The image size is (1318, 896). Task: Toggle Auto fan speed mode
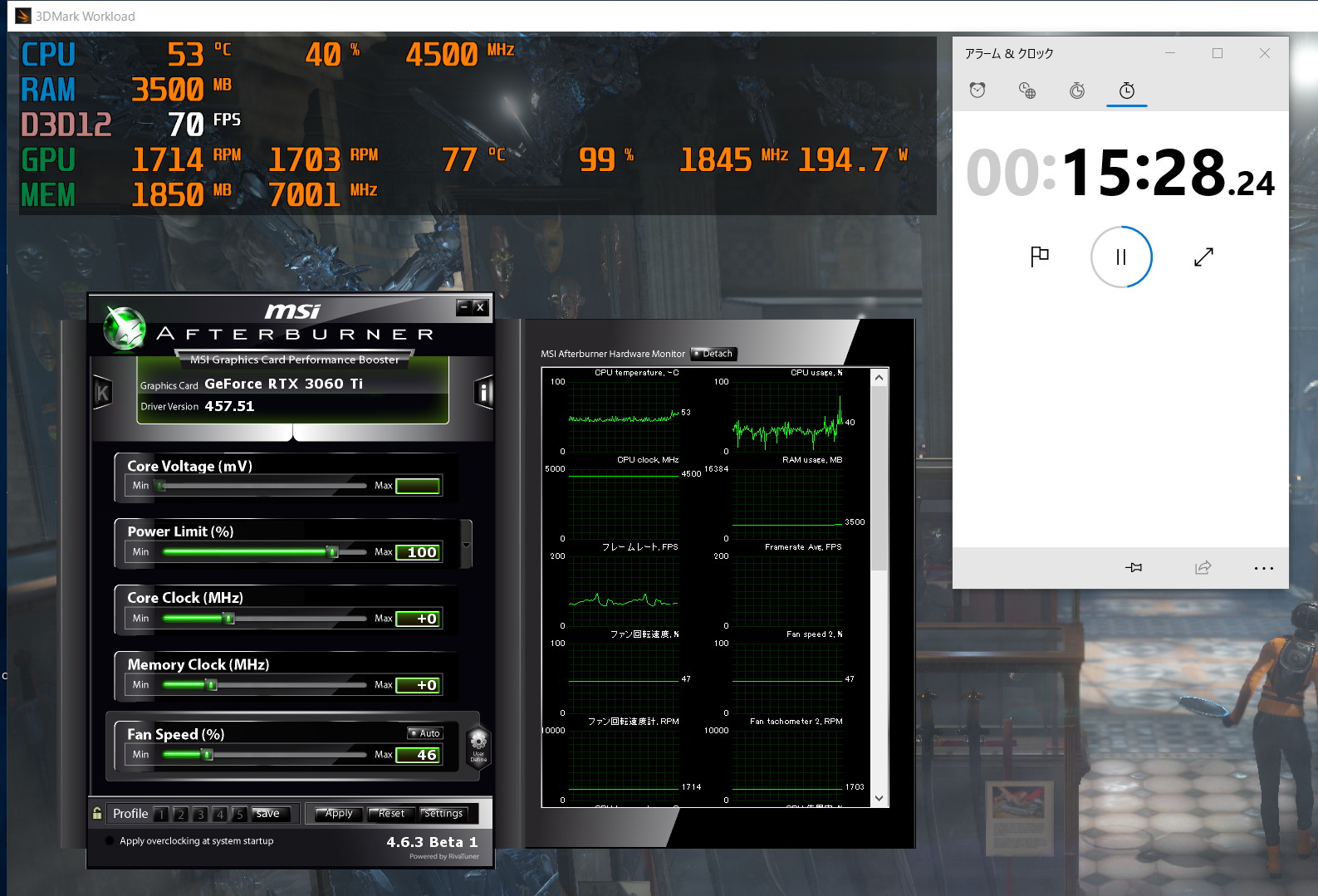coord(425,733)
